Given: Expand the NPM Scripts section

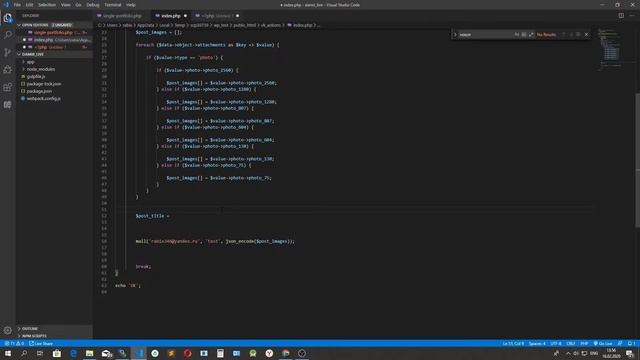Looking at the screenshot, I should tap(54, 336).
